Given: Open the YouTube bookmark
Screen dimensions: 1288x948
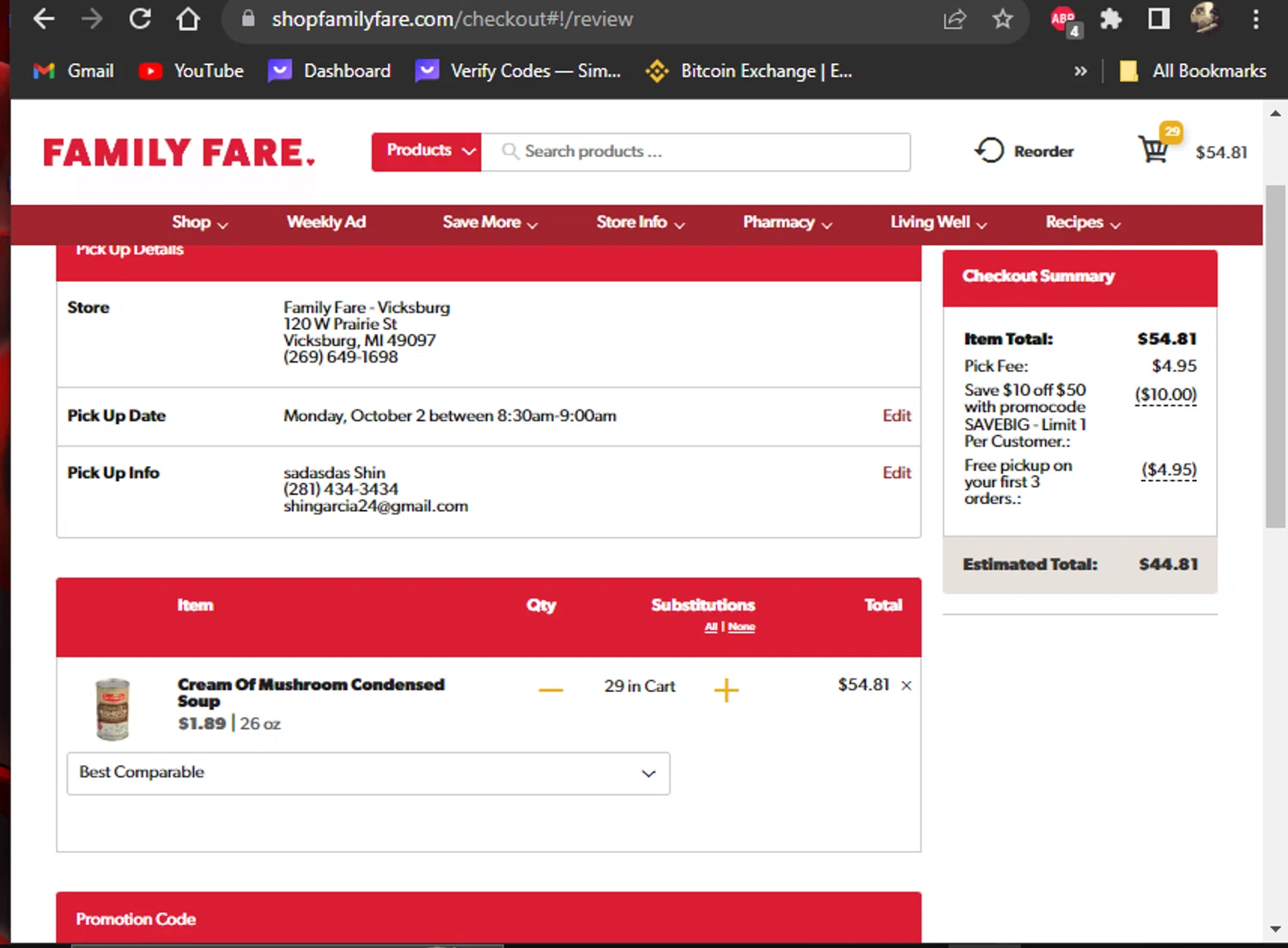Looking at the screenshot, I should (x=191, y=71).
